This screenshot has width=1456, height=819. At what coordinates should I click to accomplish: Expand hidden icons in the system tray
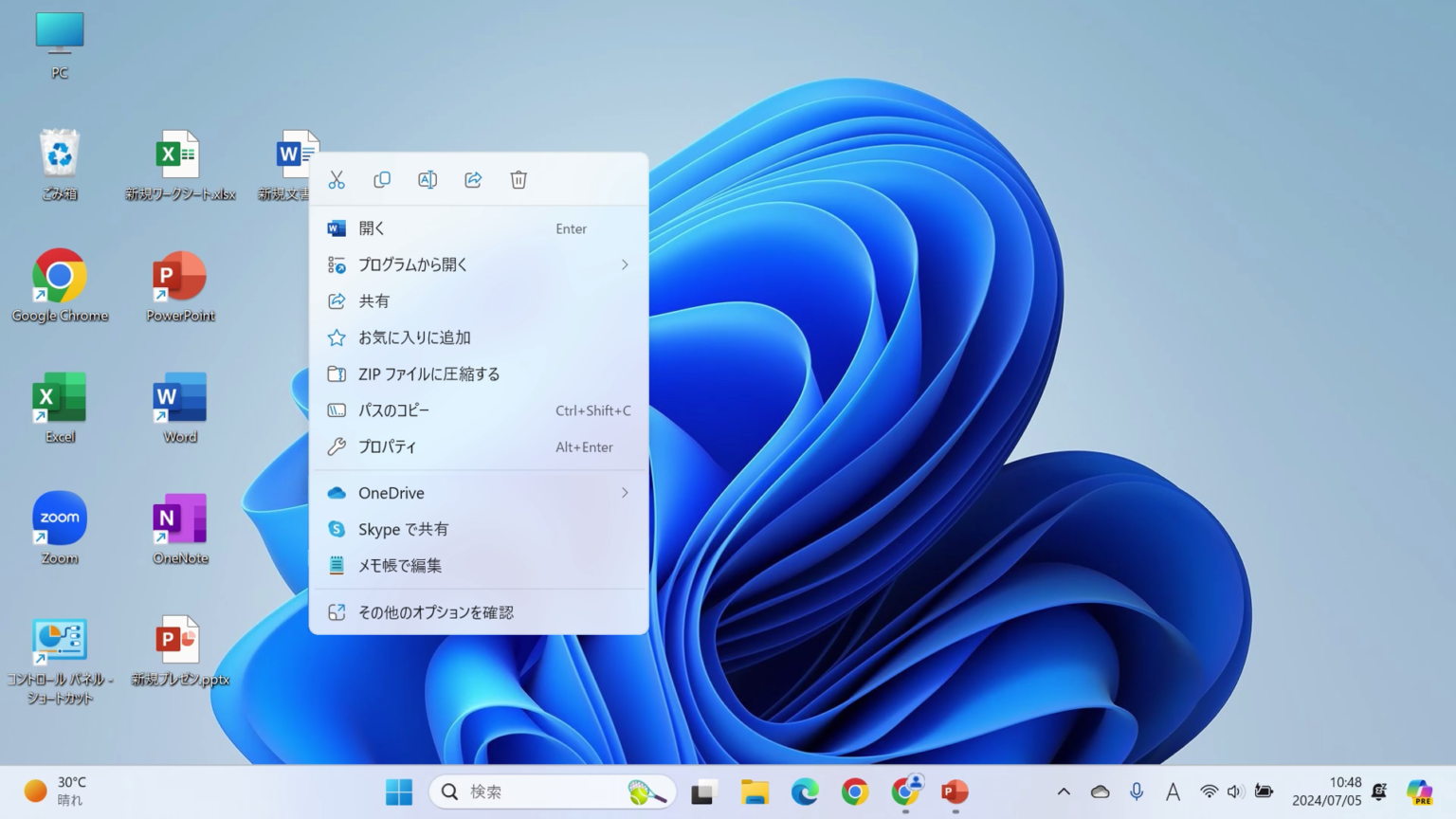tap(1064, 791)
